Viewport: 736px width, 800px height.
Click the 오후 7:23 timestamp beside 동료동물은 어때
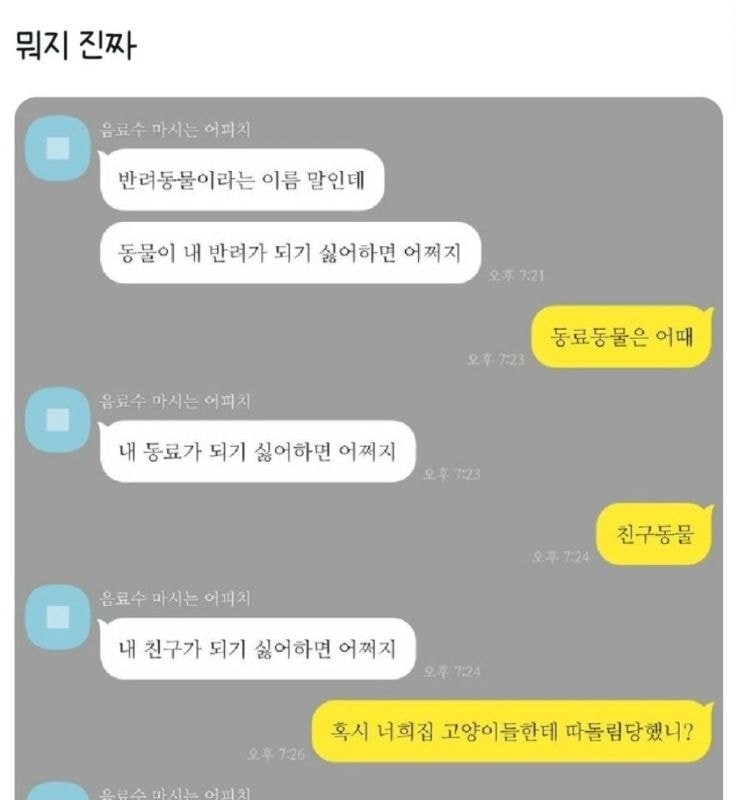(496, 359)
